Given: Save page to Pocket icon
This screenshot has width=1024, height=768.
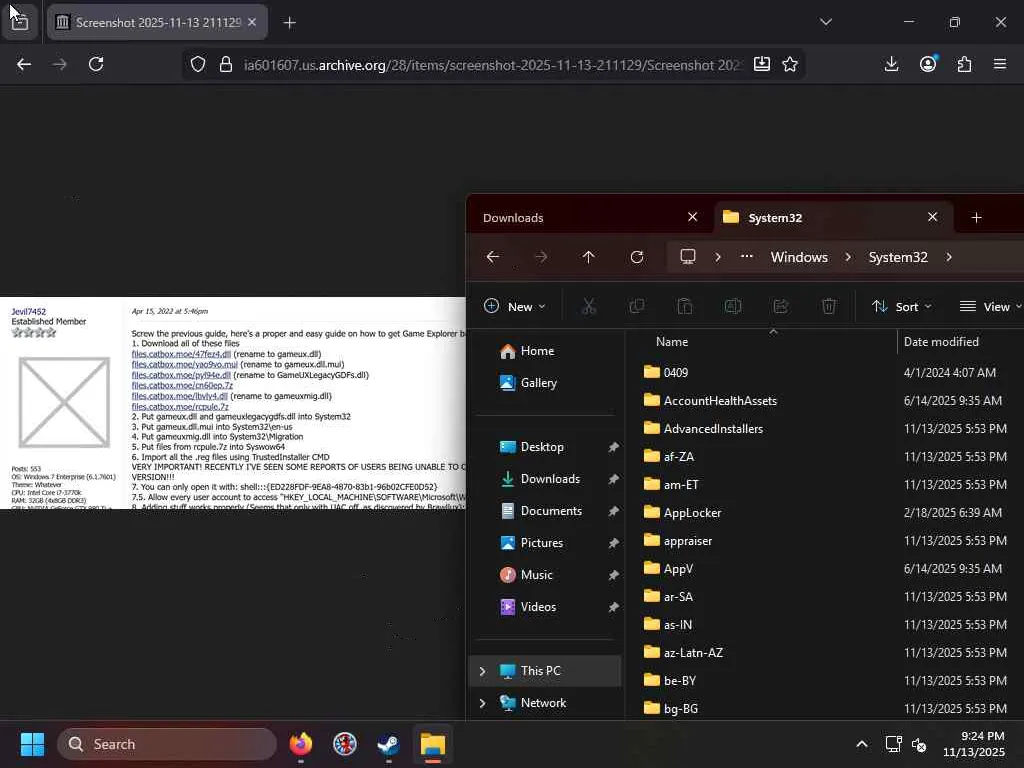Looking at the screenshot, I should coord(761,64).
